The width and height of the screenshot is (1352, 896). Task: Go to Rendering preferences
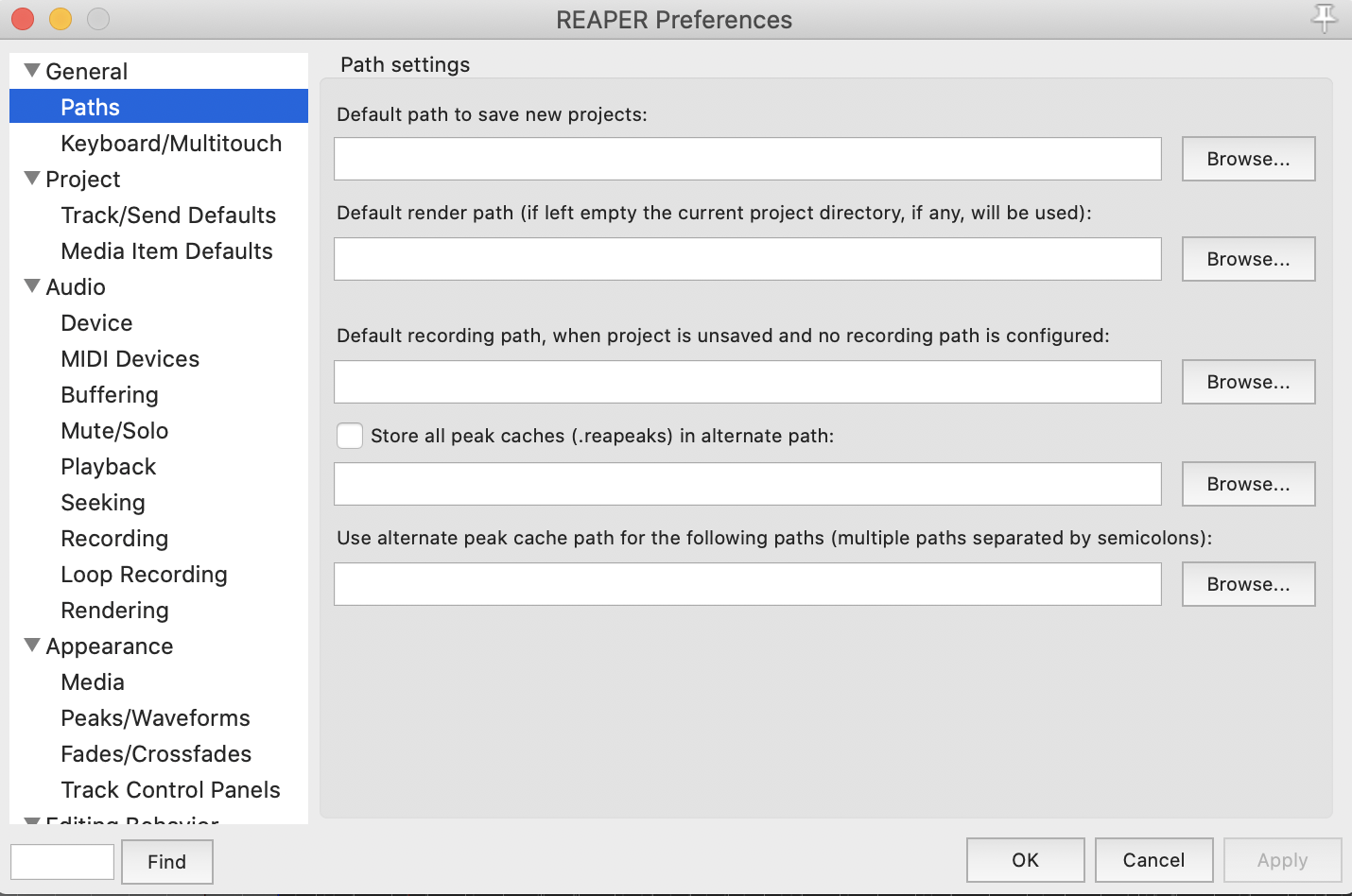click(x=114, y=610)
